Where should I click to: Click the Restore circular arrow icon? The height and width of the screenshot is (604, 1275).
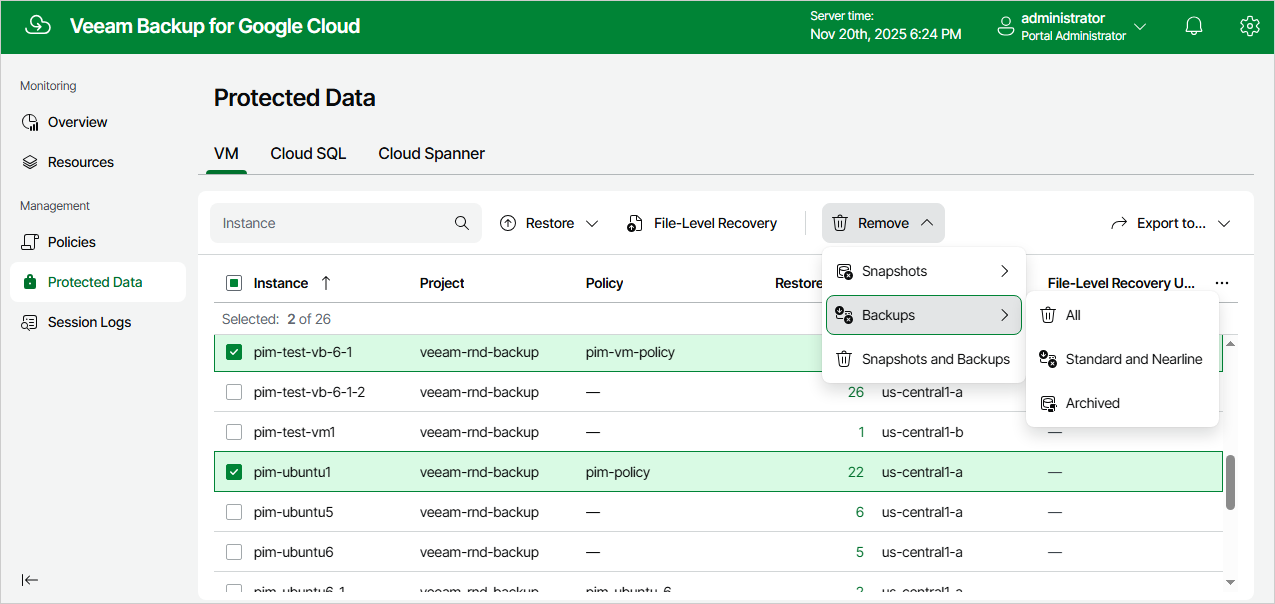pyautogui.click(x=508, y=223)
